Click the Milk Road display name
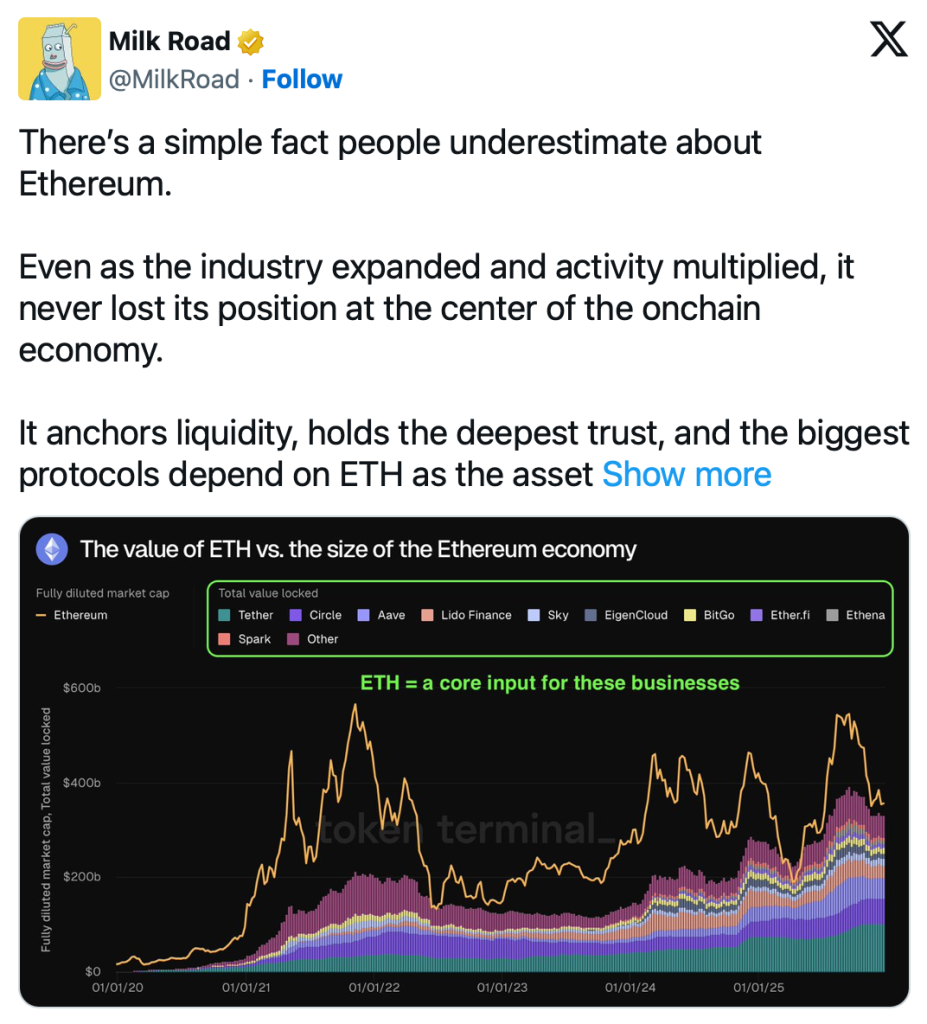 coord(168,42)
